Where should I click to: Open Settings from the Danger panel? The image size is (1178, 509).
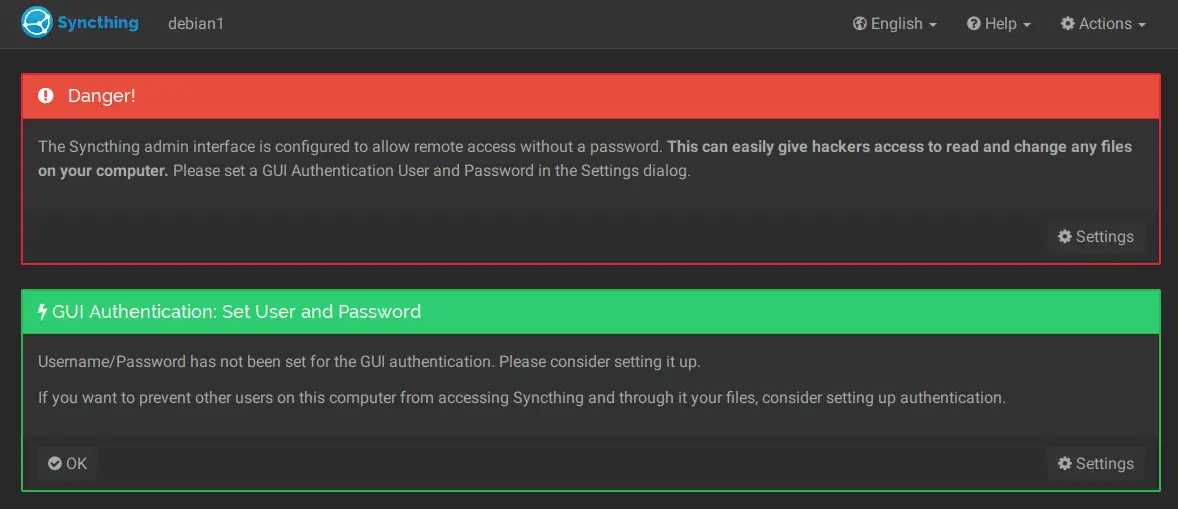(1095, 236)
